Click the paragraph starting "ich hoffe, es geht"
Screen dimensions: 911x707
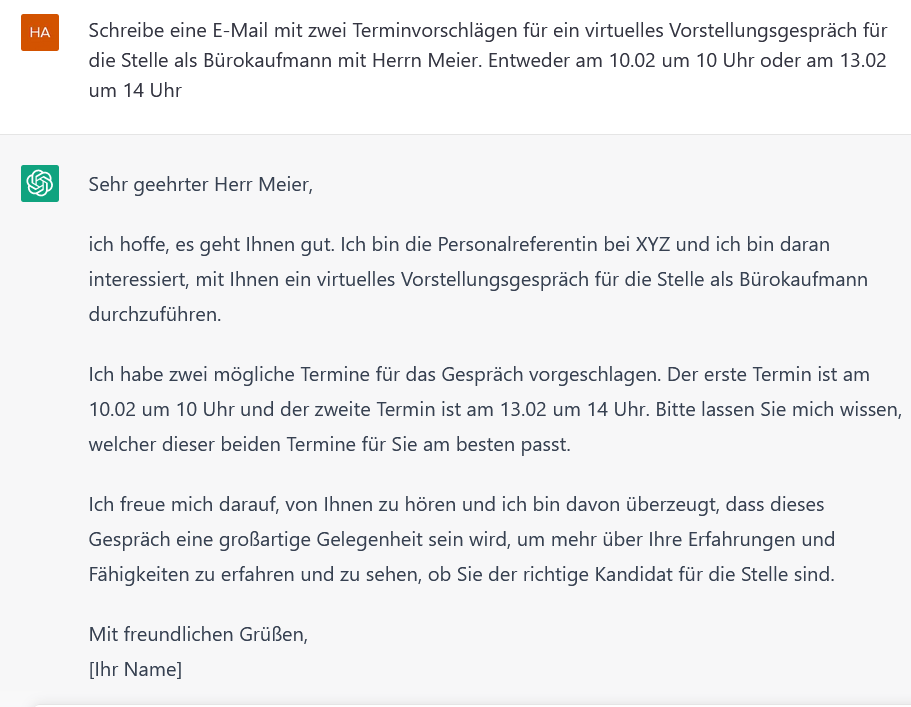[478, 279]
